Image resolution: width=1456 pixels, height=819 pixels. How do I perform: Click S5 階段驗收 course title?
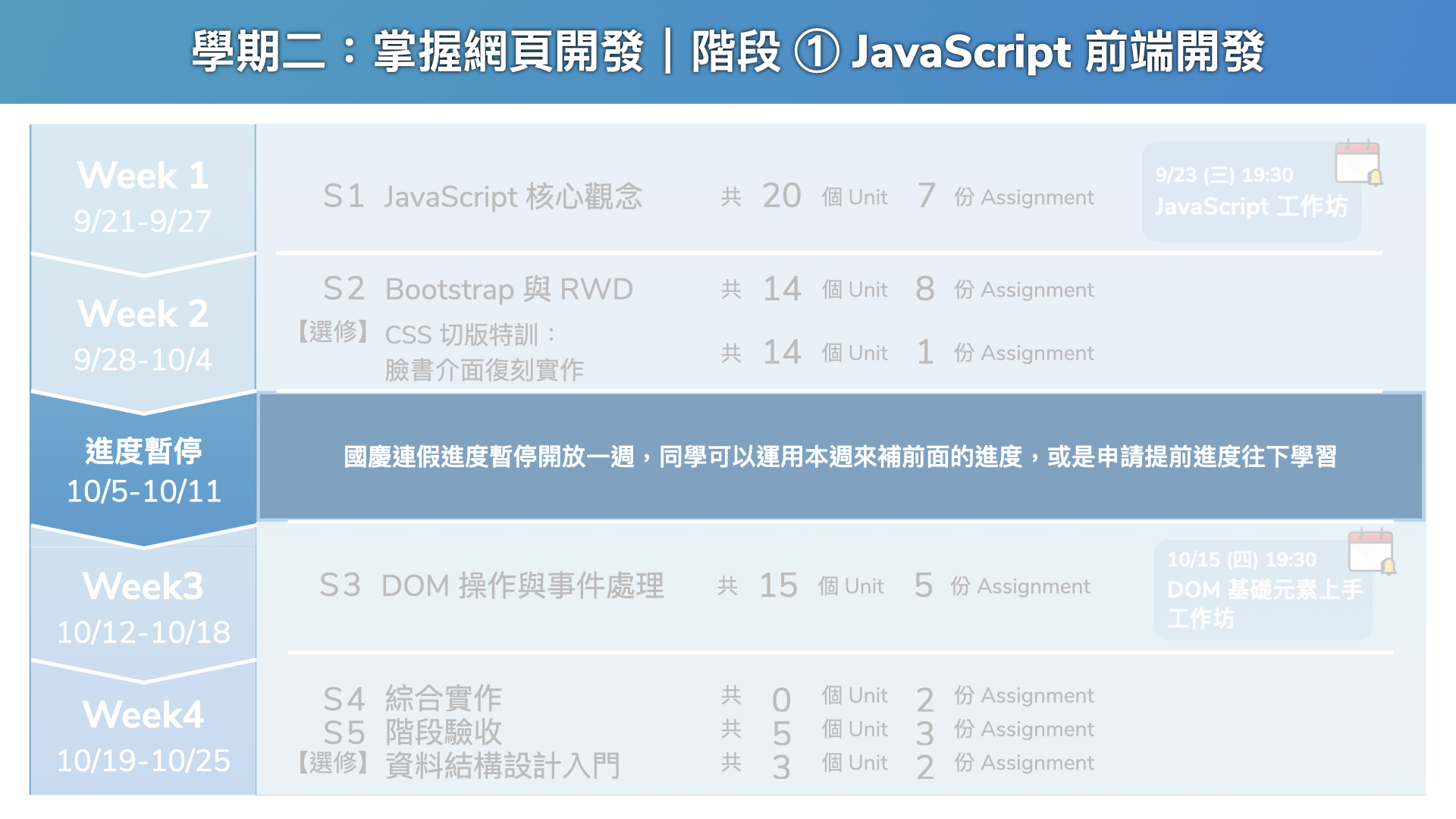(x=413, y=732)
